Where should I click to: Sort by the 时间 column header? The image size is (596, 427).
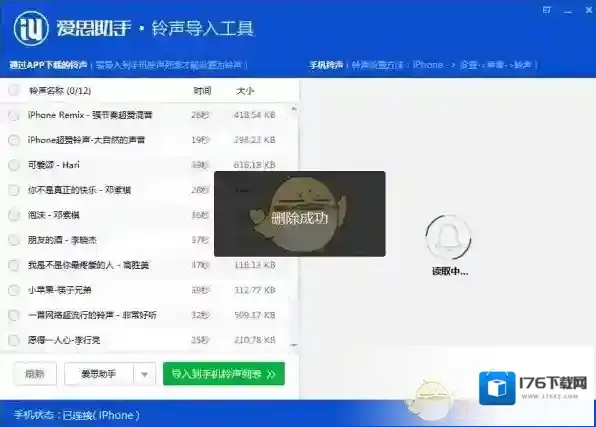[202, 90]
